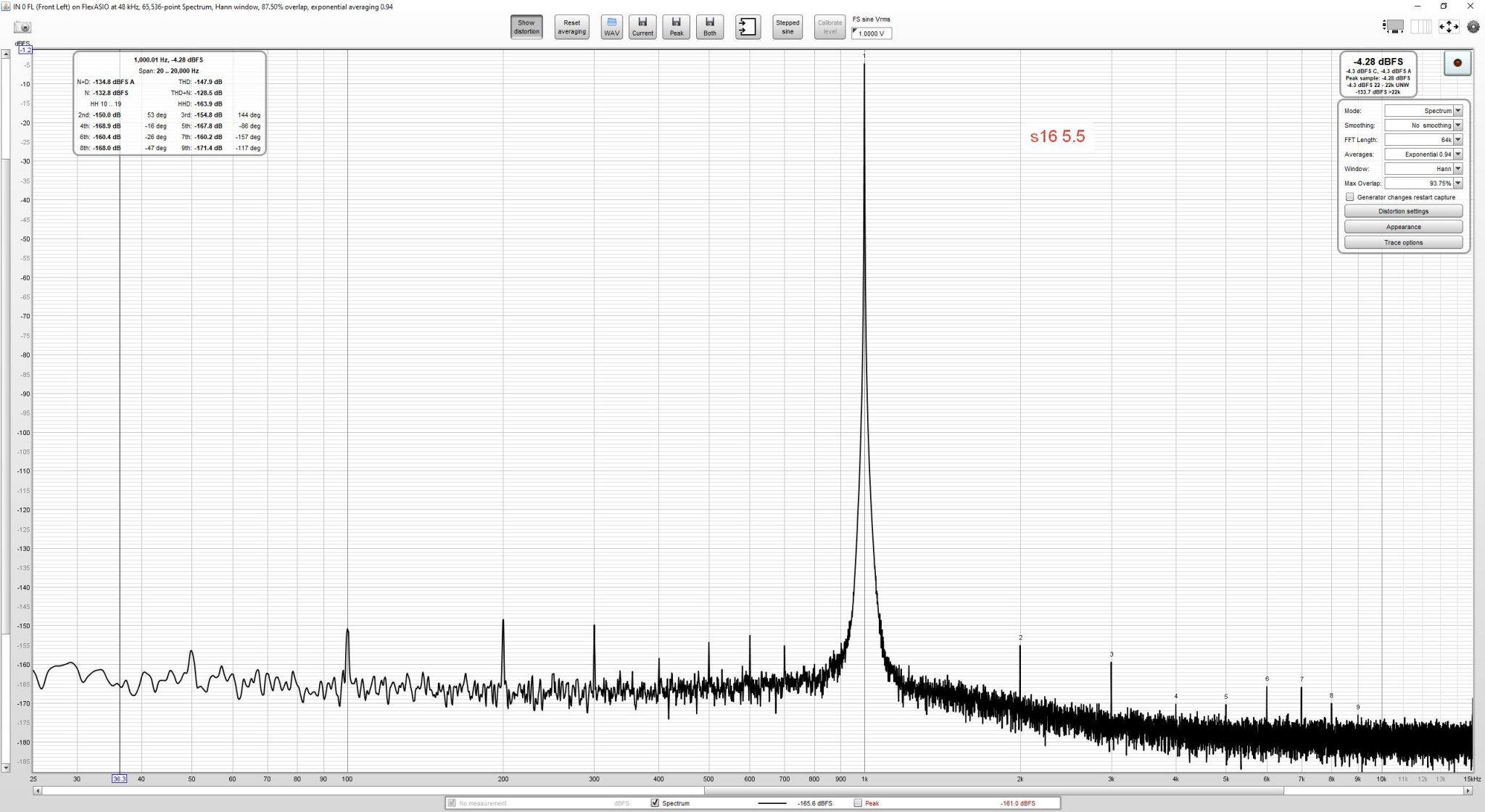Start recording with the red record button
This screenshot has height=812, width=1485.
pos(1457,63)
